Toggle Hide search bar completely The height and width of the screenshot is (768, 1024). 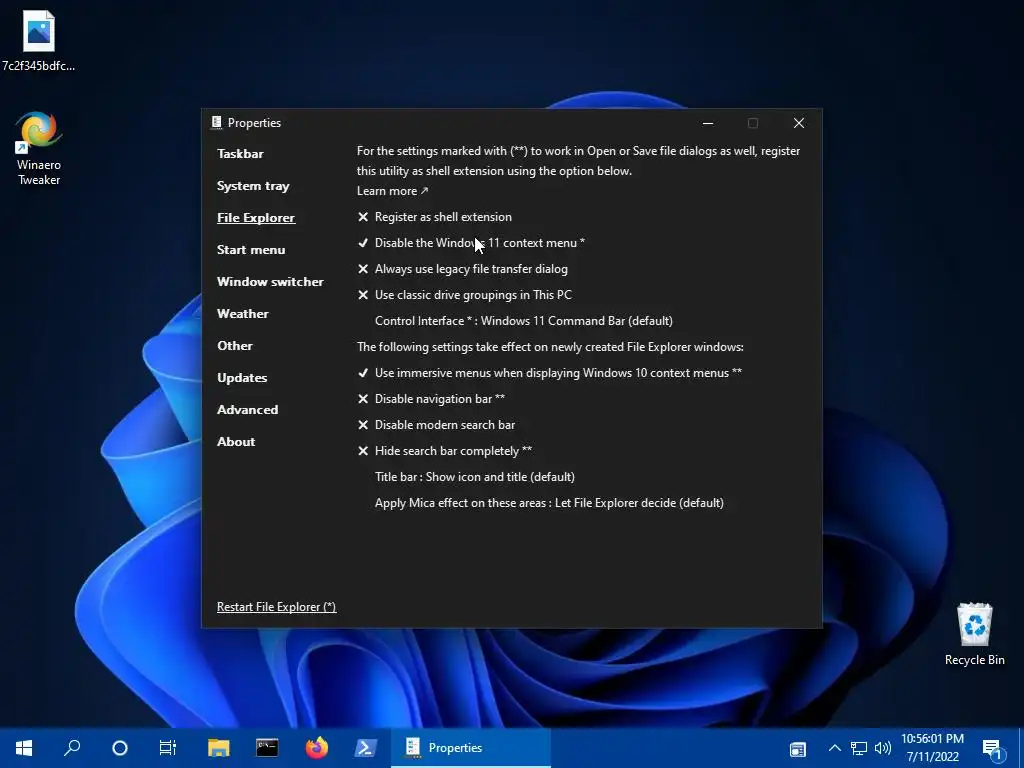[x=445, y=451]
